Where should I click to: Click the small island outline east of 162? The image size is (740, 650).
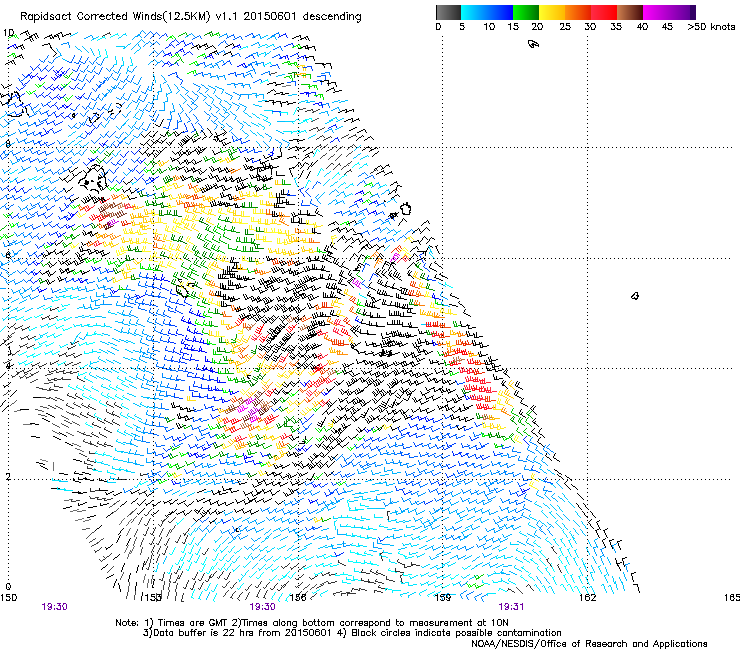tap(635, 296)
